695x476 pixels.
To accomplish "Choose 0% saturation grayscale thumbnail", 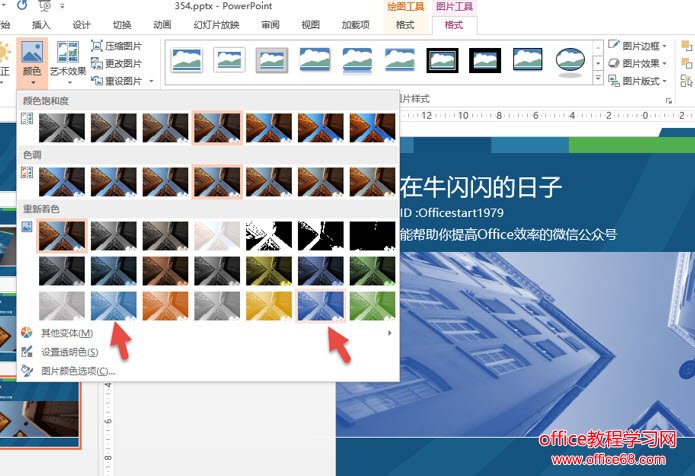I will coord(62,128).
